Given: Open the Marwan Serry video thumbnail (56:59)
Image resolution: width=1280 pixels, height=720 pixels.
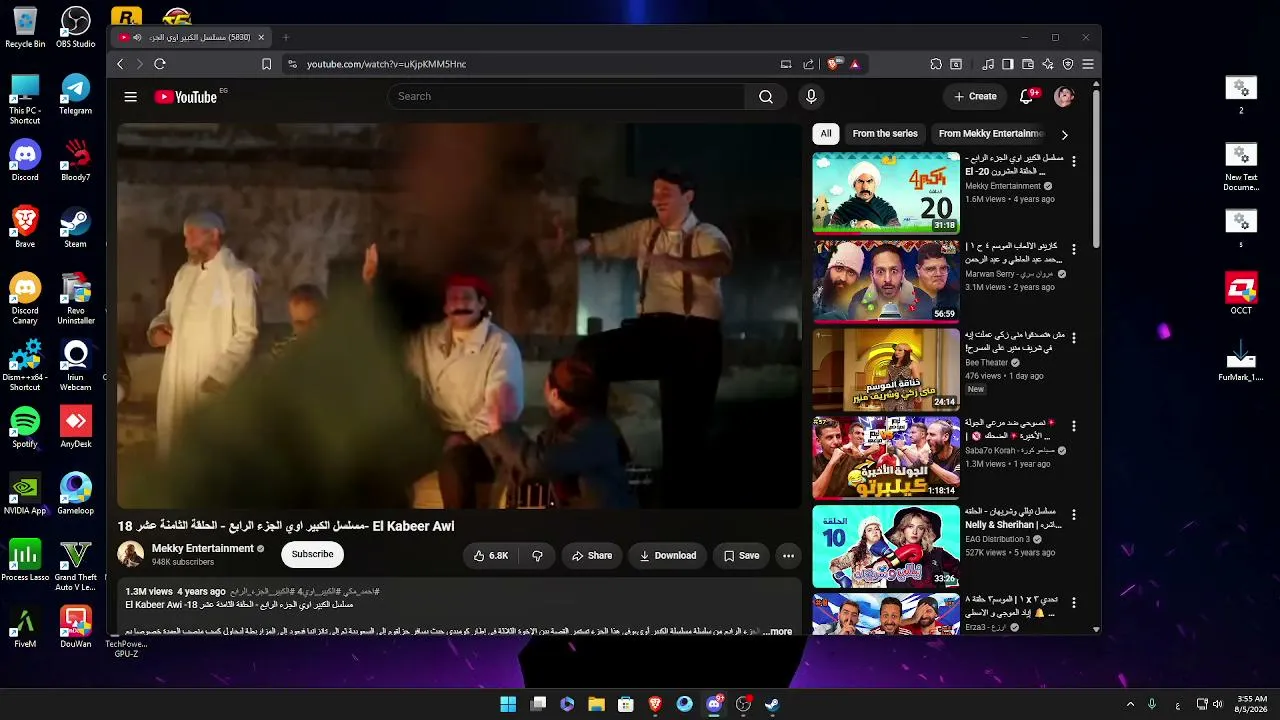Looking at the screenshot, I should pos(886,281).
